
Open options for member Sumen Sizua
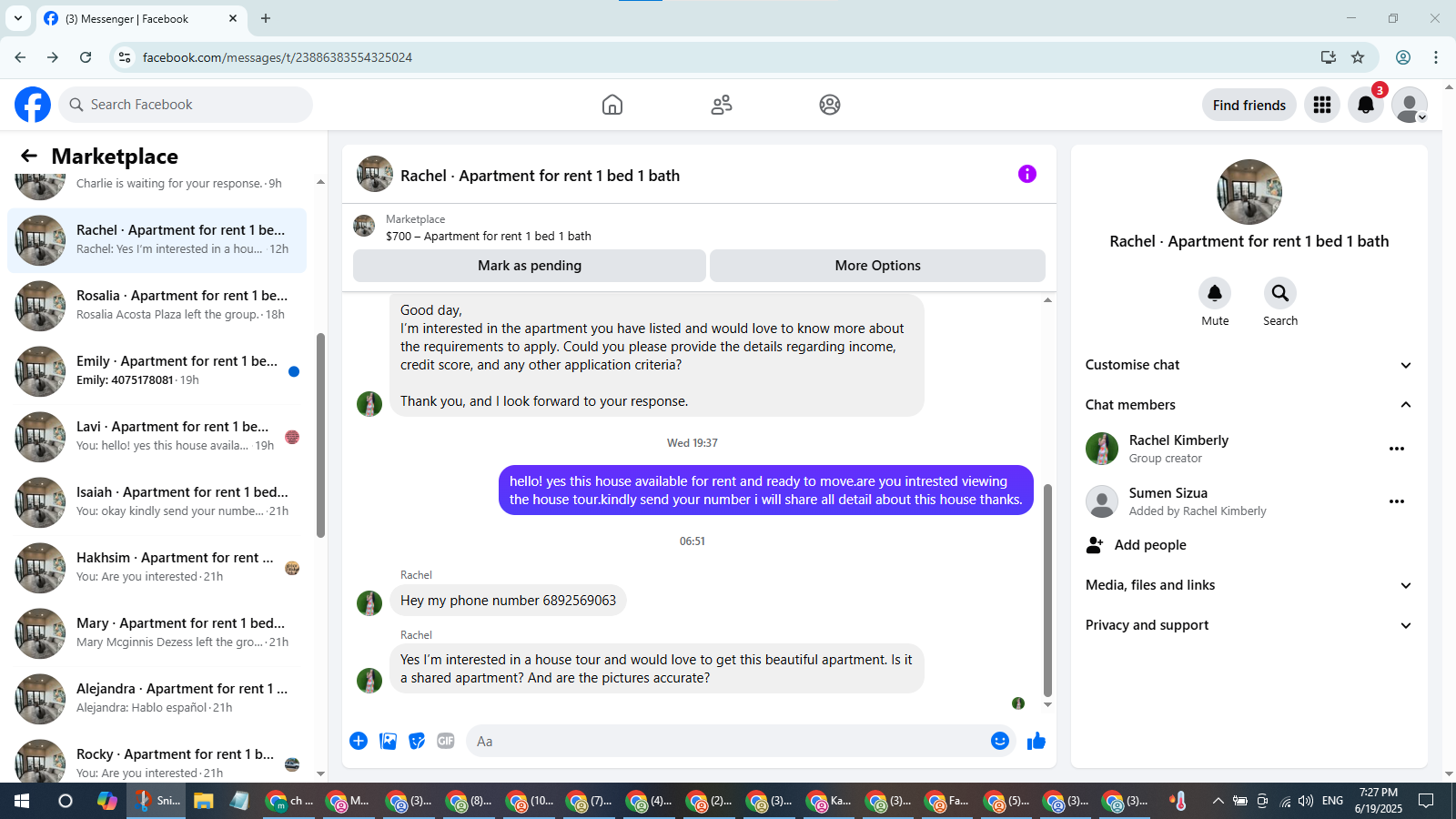1397,501
